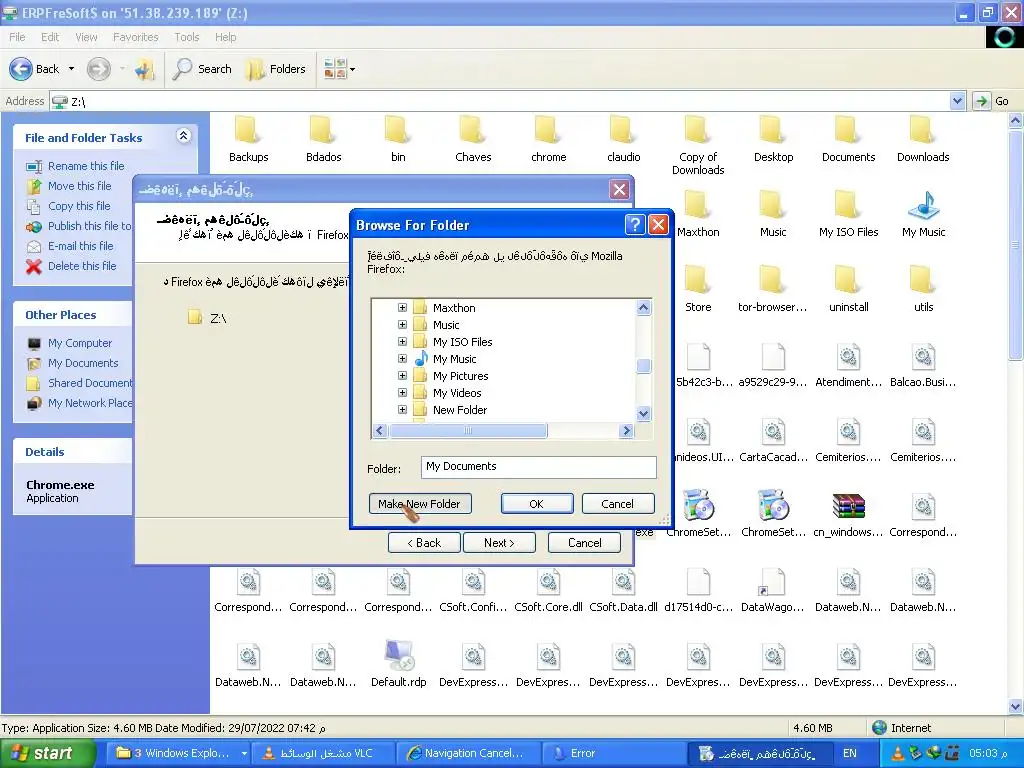Collapse the File and Folder Tasks panel

tap(184, 136)
